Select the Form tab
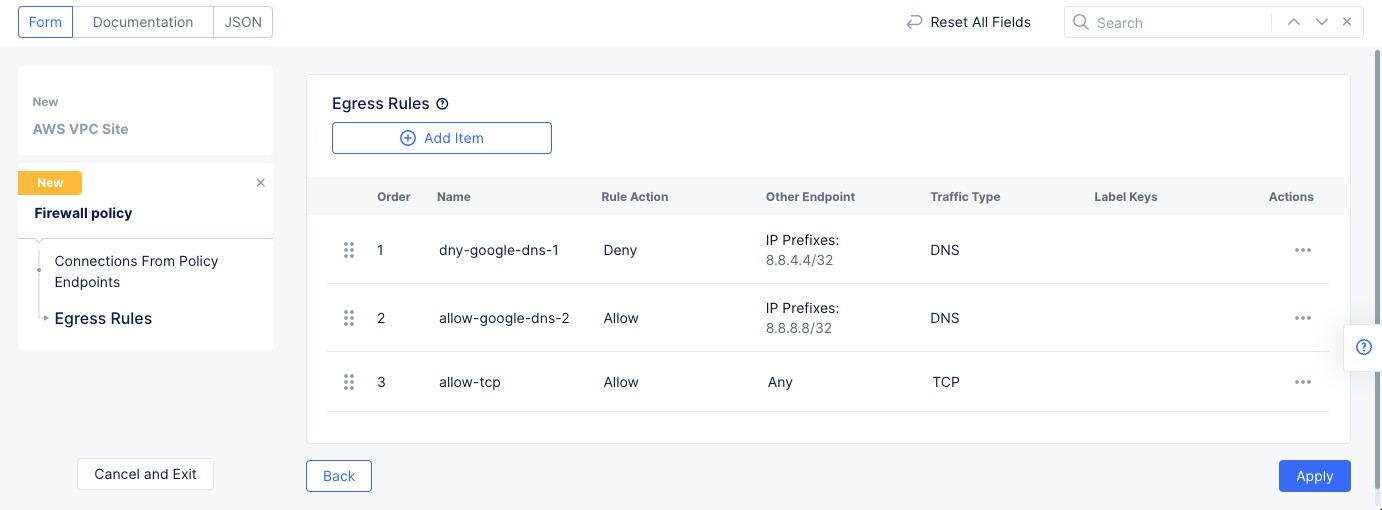 [46, 22]
